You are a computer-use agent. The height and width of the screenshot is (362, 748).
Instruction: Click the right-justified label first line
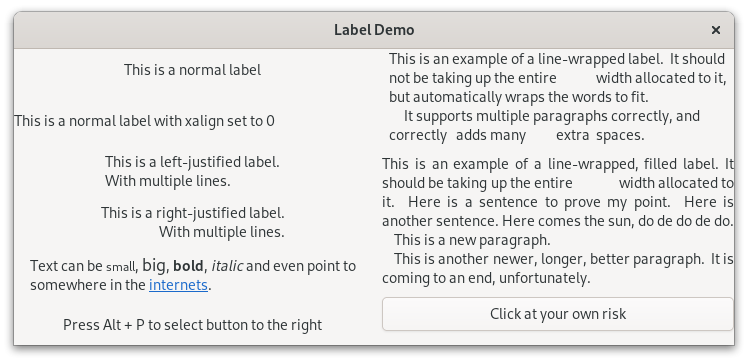pos(193,213)
